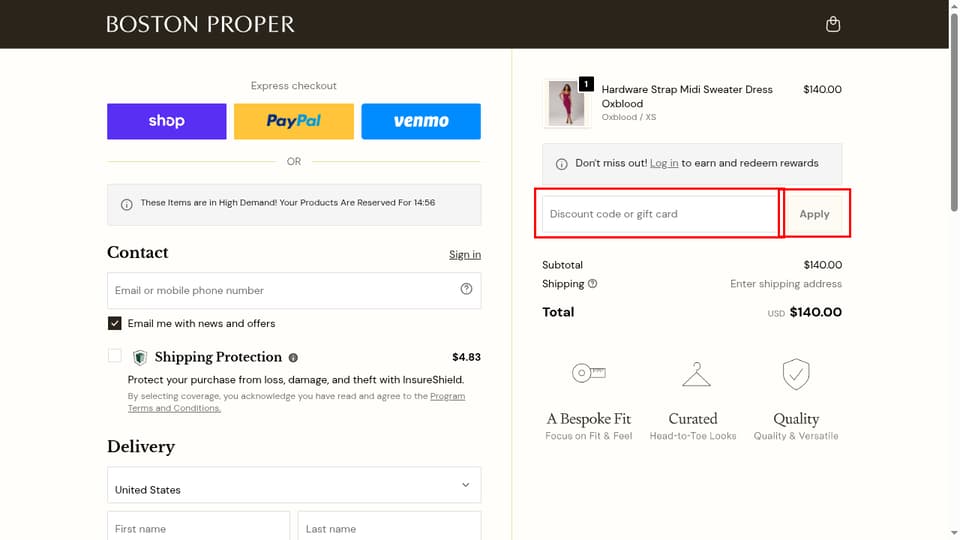
Task: Click the $4.83 Shipping Protection price
Action: point(467,357)
